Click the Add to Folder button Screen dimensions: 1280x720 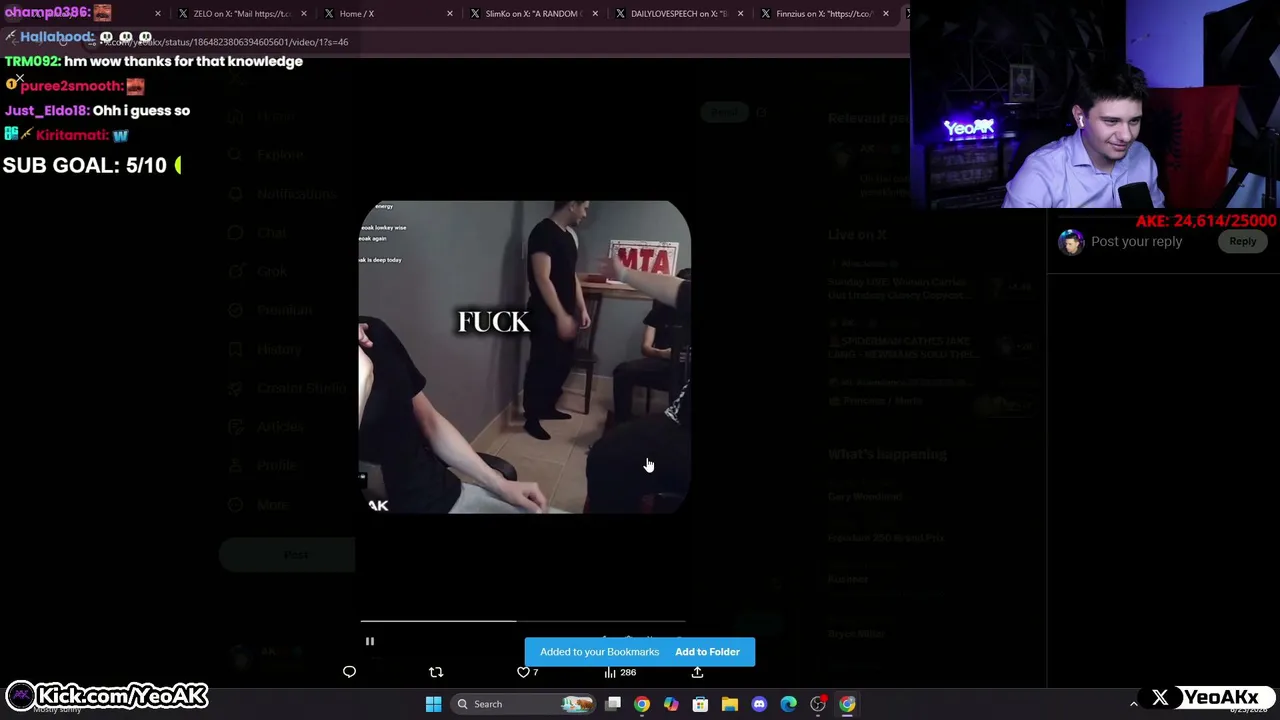(x=707, y=652)
